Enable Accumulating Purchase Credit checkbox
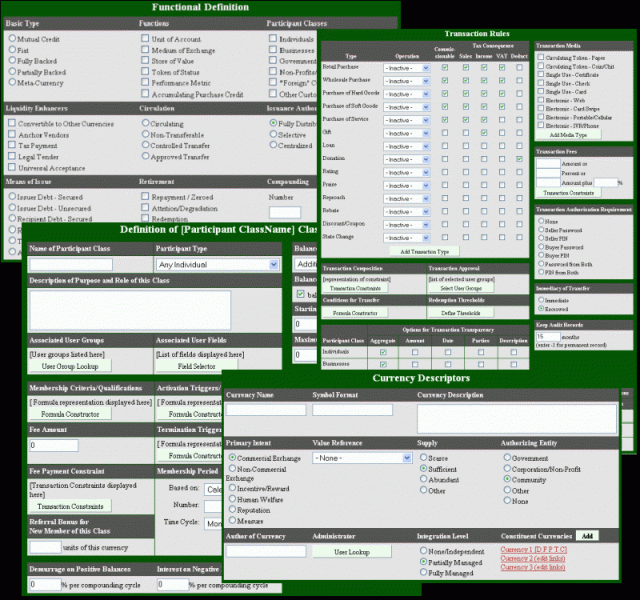This screenshot has width=640, height=600. (145, 93)
